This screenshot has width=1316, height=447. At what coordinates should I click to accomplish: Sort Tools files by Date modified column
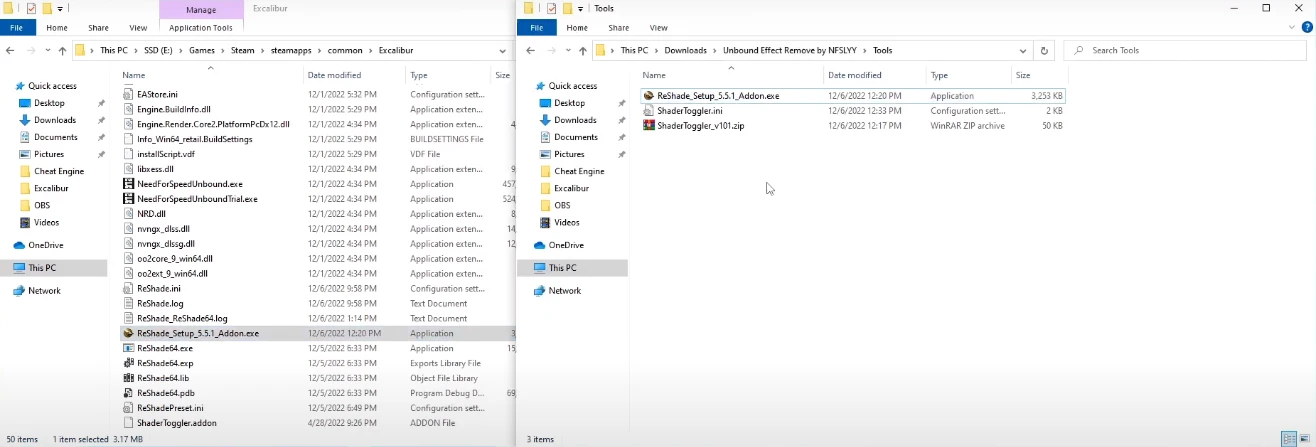tap(855, 75)
